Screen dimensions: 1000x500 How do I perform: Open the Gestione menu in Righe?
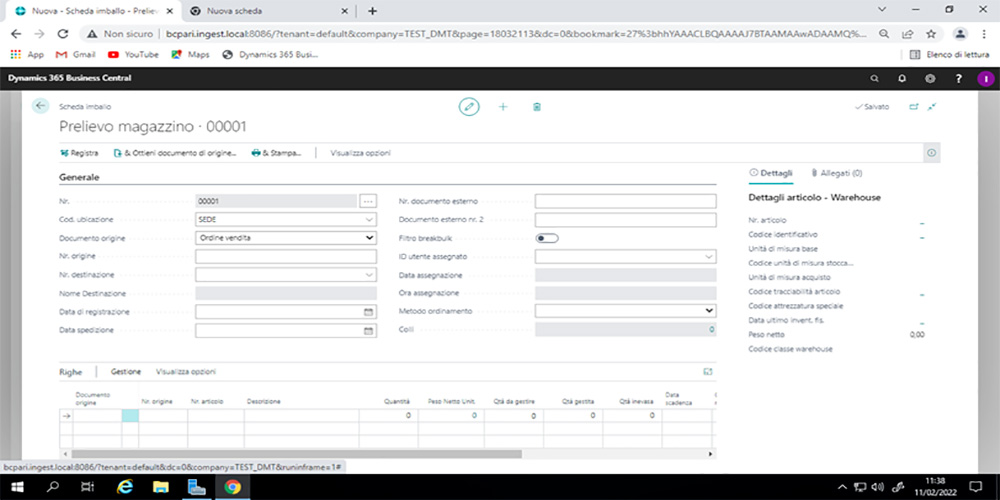(125, 372)
